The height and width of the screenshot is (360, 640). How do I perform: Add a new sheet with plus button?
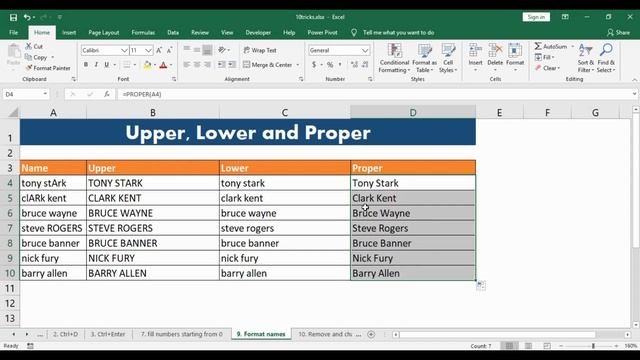point(371,334)
